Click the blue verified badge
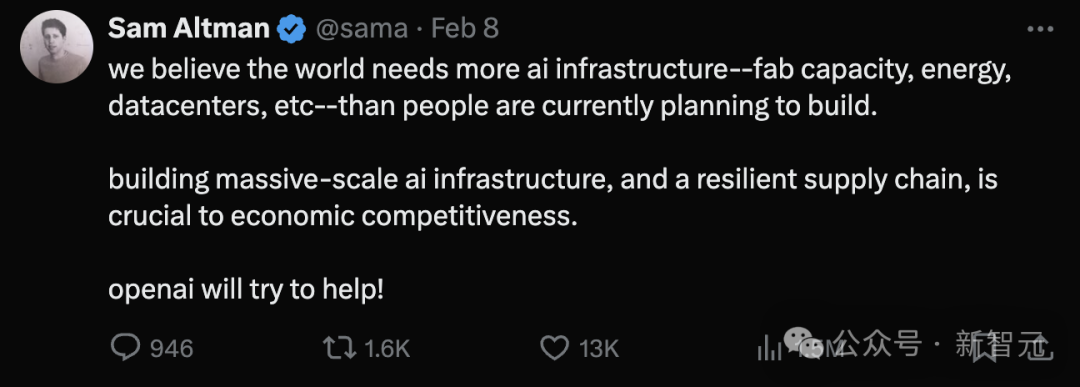Image resolution: width=1080 pixels, height=387 pixels. (x=291, y=29)
